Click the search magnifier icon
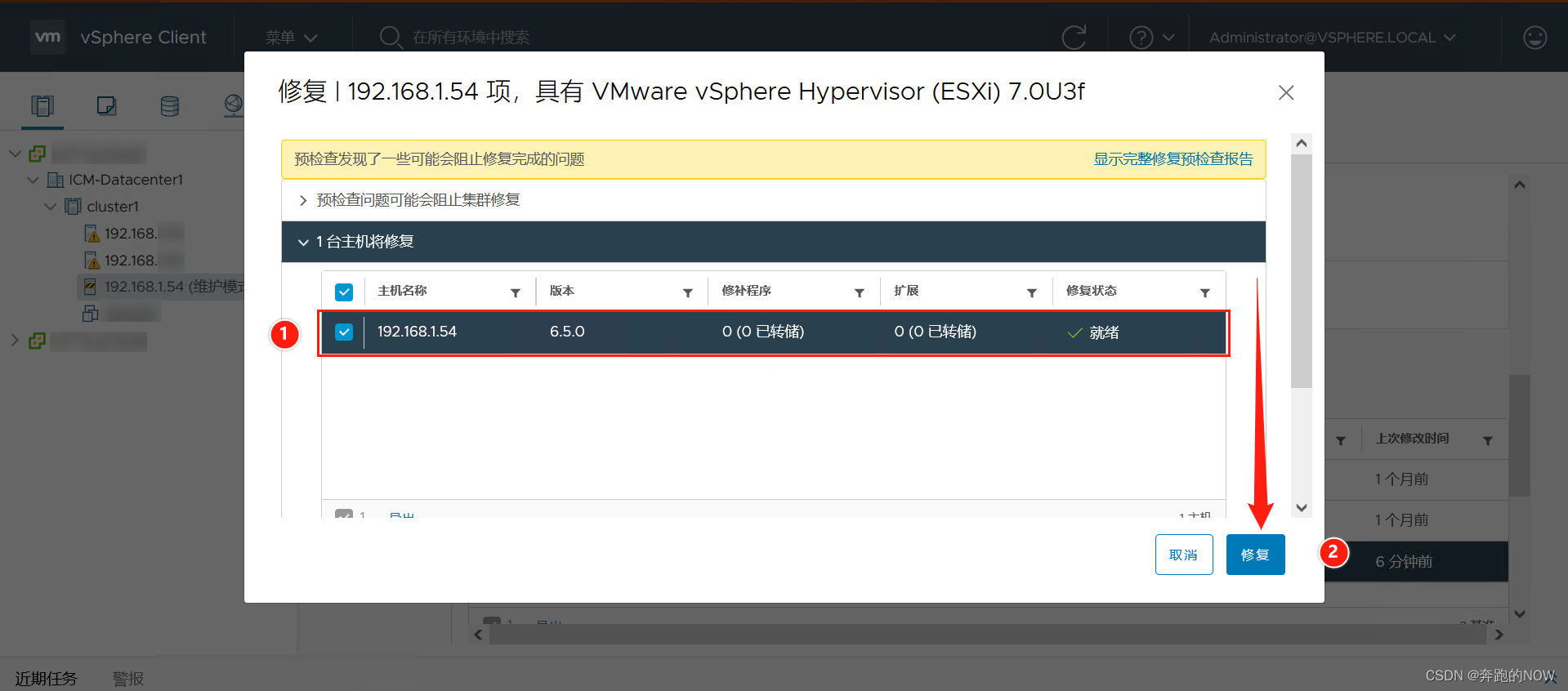This screenshot has height=691, width=1568. pos(391,38)
